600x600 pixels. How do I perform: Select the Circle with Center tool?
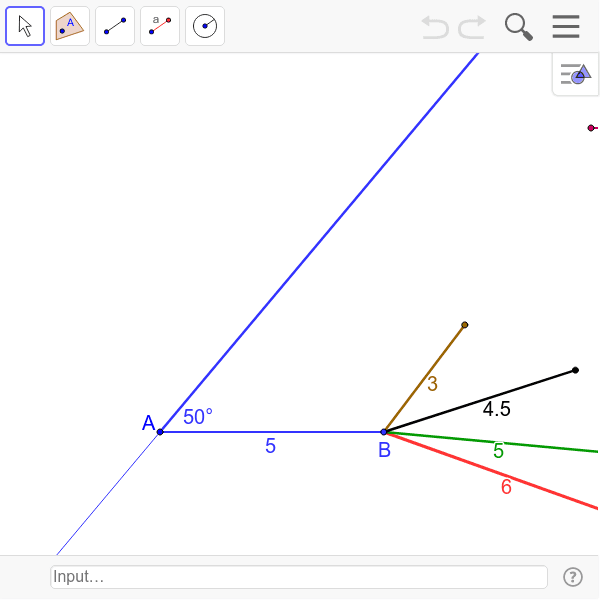pyautogui.click(x=205, y=26)
